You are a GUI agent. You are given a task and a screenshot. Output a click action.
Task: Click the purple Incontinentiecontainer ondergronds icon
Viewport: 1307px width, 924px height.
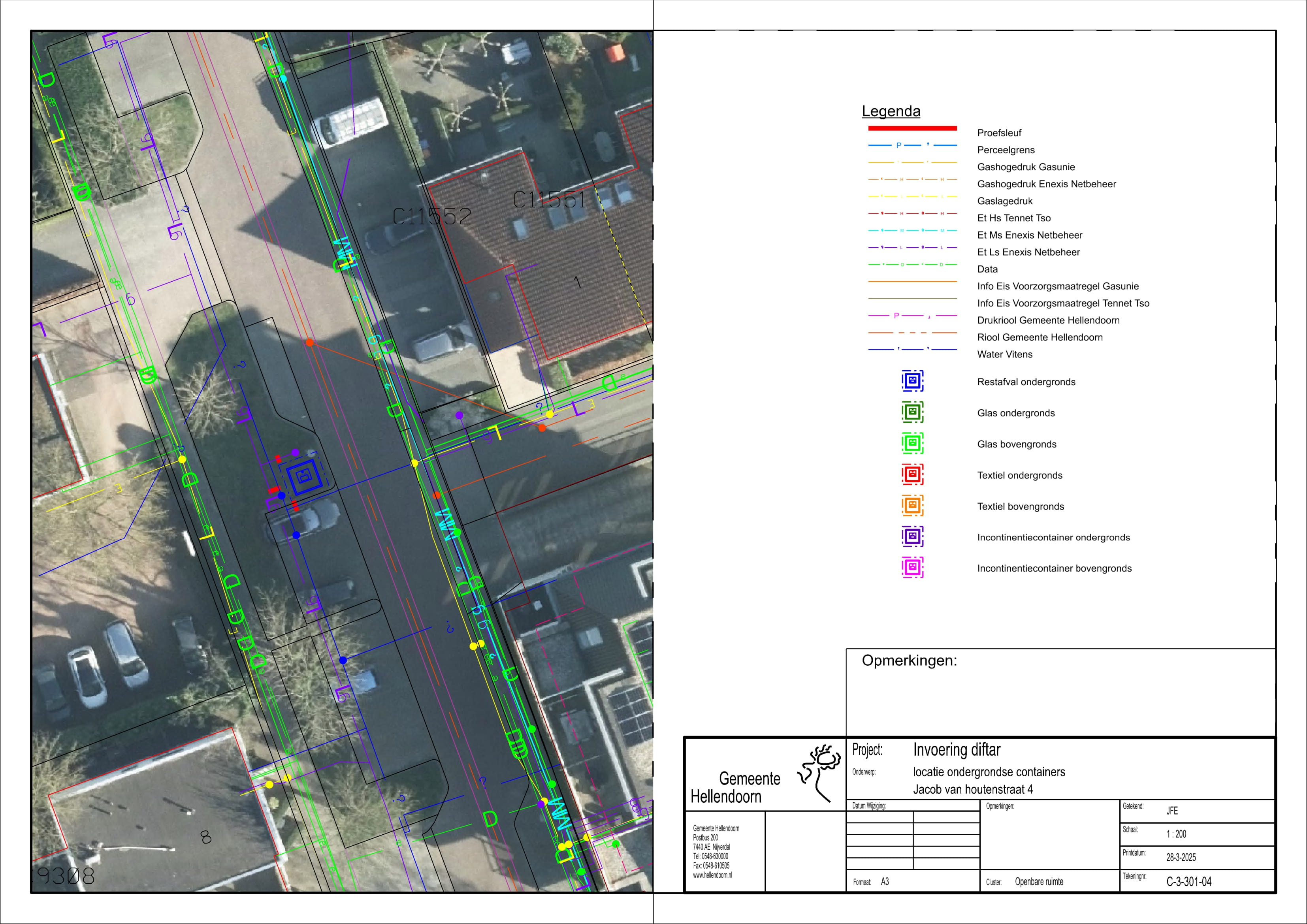[912, 536]
